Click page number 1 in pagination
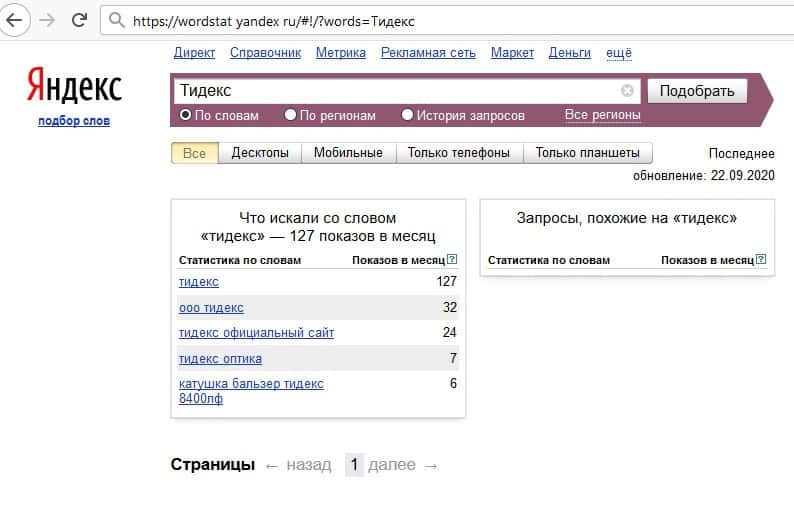 [354, 464]
